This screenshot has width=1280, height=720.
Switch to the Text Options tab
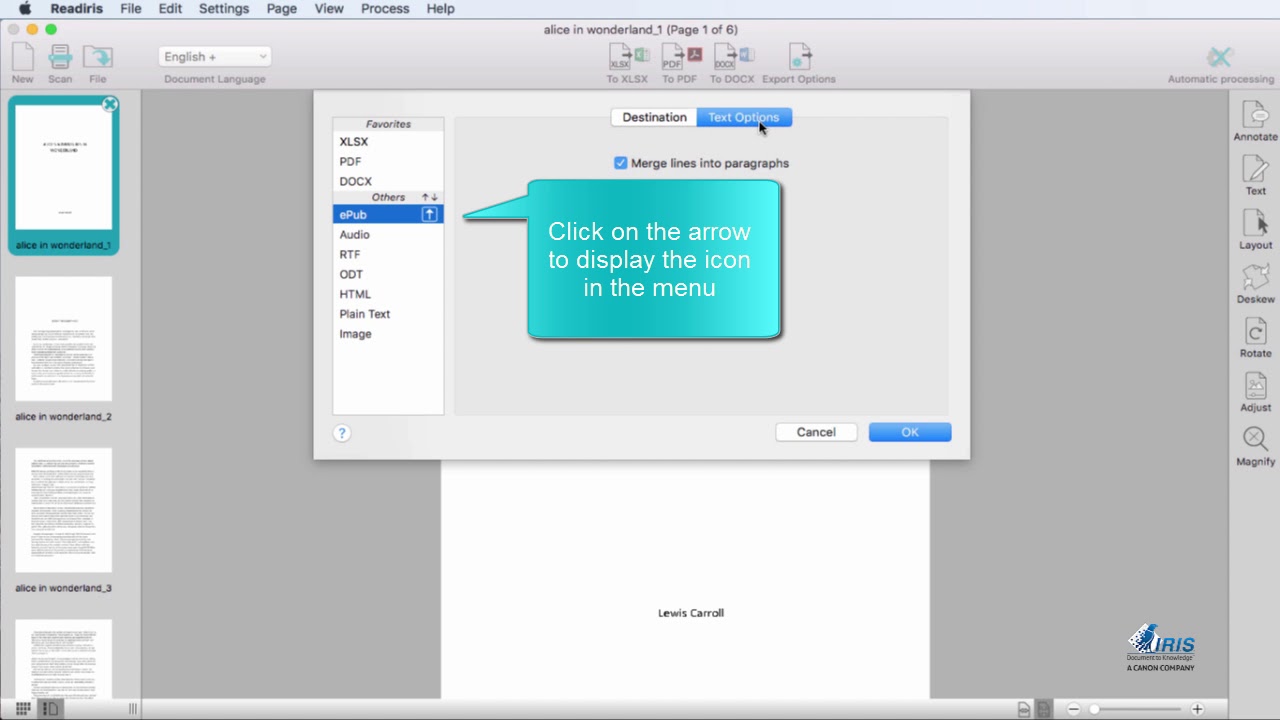pos(744,117)
